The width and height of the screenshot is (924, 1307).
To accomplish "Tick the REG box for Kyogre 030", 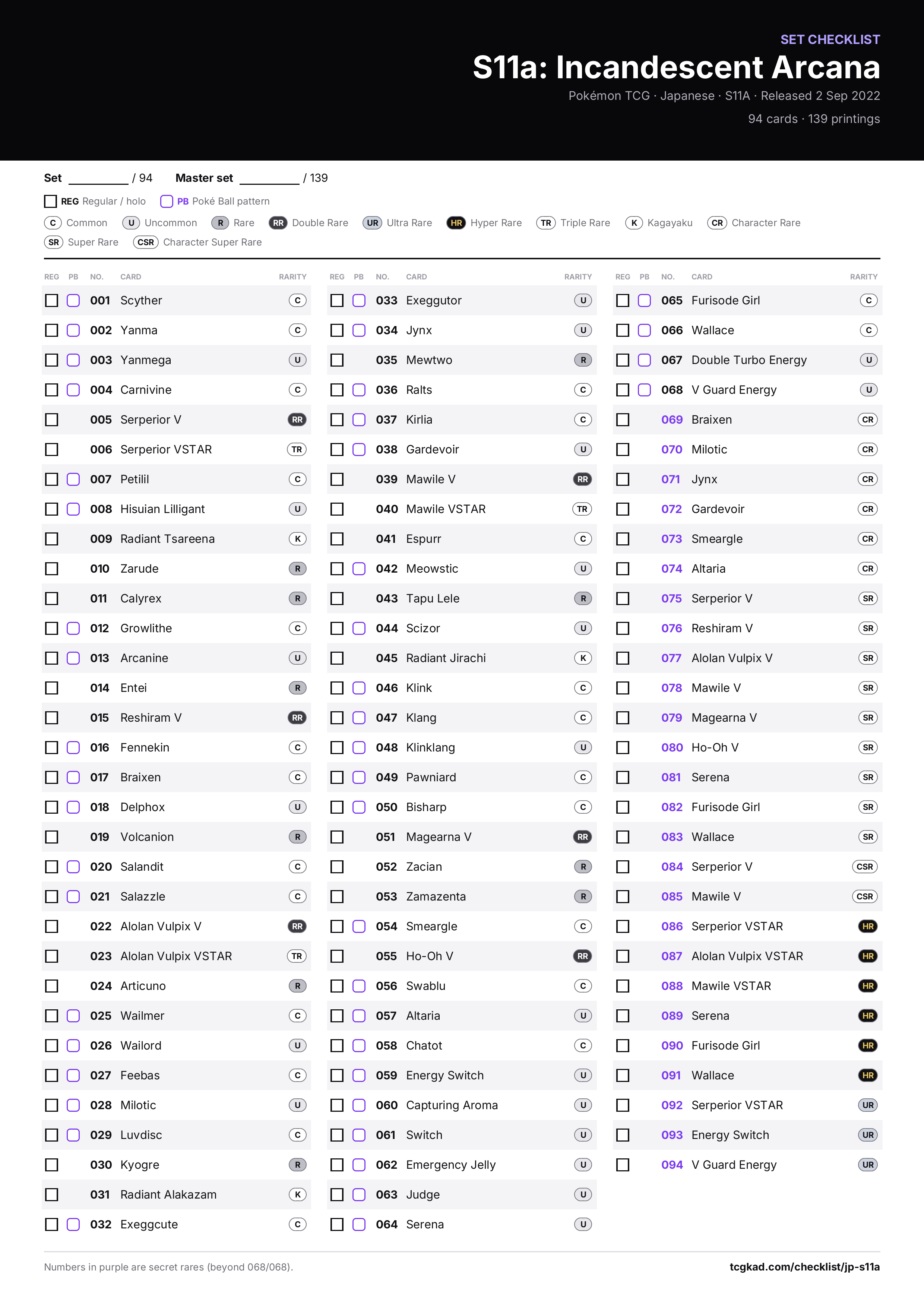I will click(52, 1165).
